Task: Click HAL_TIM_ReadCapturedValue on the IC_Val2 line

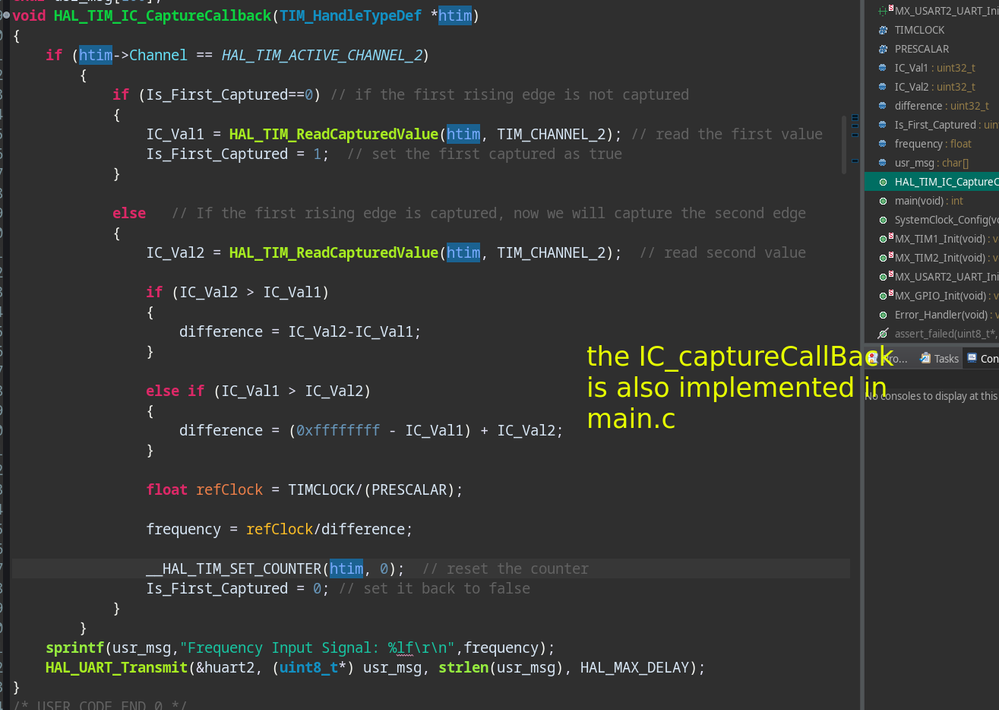Action: click(333, 253)
